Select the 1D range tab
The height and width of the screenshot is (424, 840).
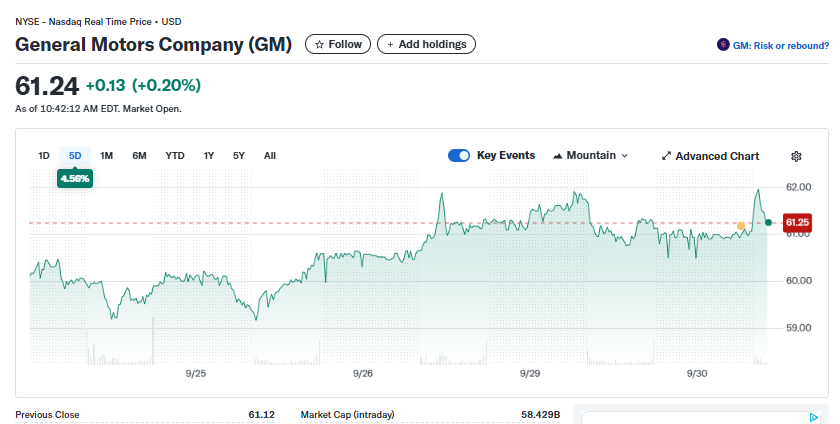(x=44, y=155)
